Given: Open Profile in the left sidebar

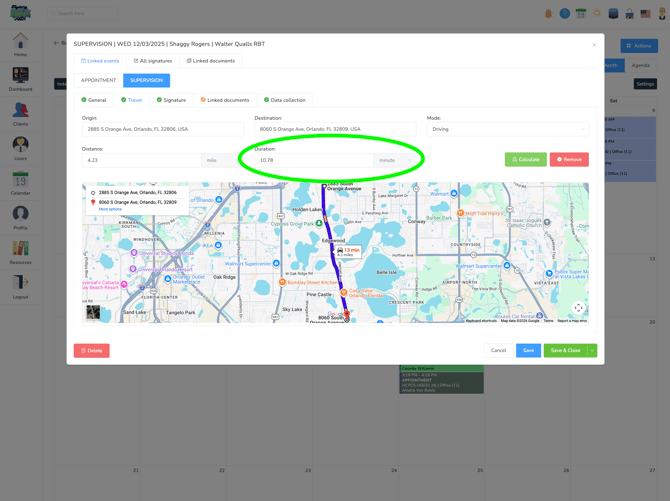Looking at the screenshot, I should 20,218.
